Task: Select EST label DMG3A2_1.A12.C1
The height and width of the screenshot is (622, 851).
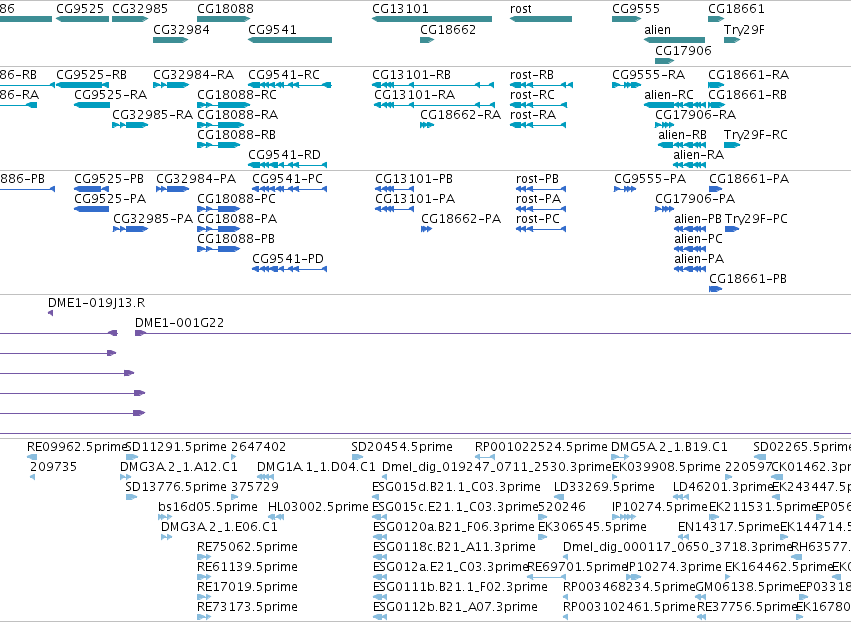Action: click(x=179, y=467)
